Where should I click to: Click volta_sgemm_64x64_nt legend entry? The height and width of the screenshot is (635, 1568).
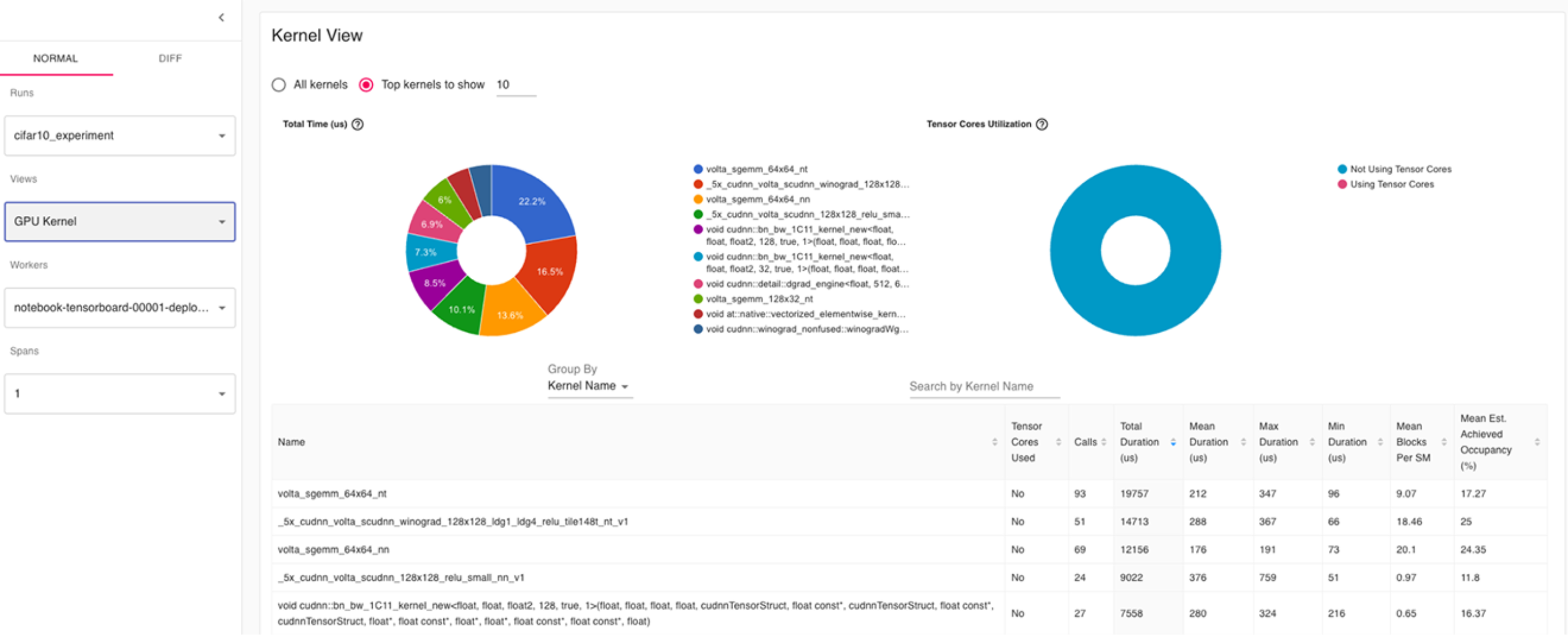point(756,169)
